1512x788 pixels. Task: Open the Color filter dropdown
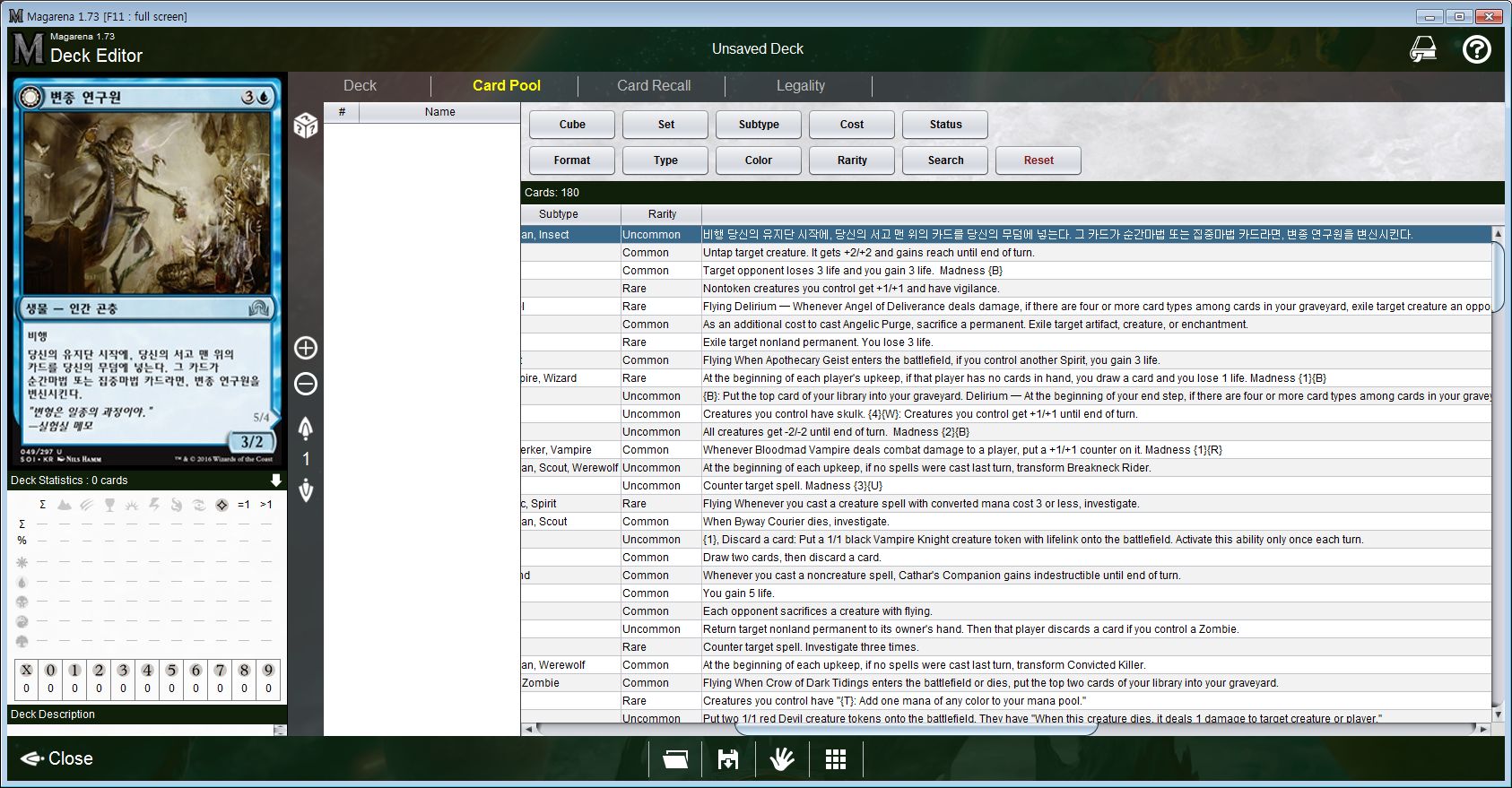758,160
